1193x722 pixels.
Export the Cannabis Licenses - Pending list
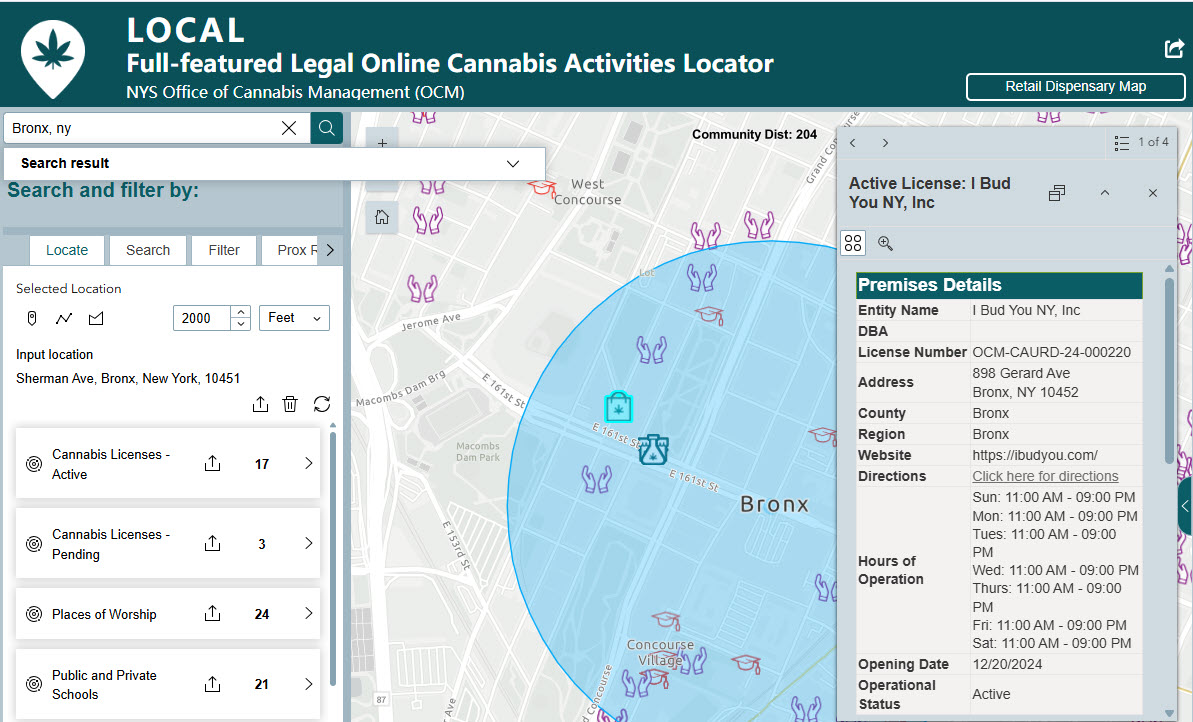click(x=212, y=543)
